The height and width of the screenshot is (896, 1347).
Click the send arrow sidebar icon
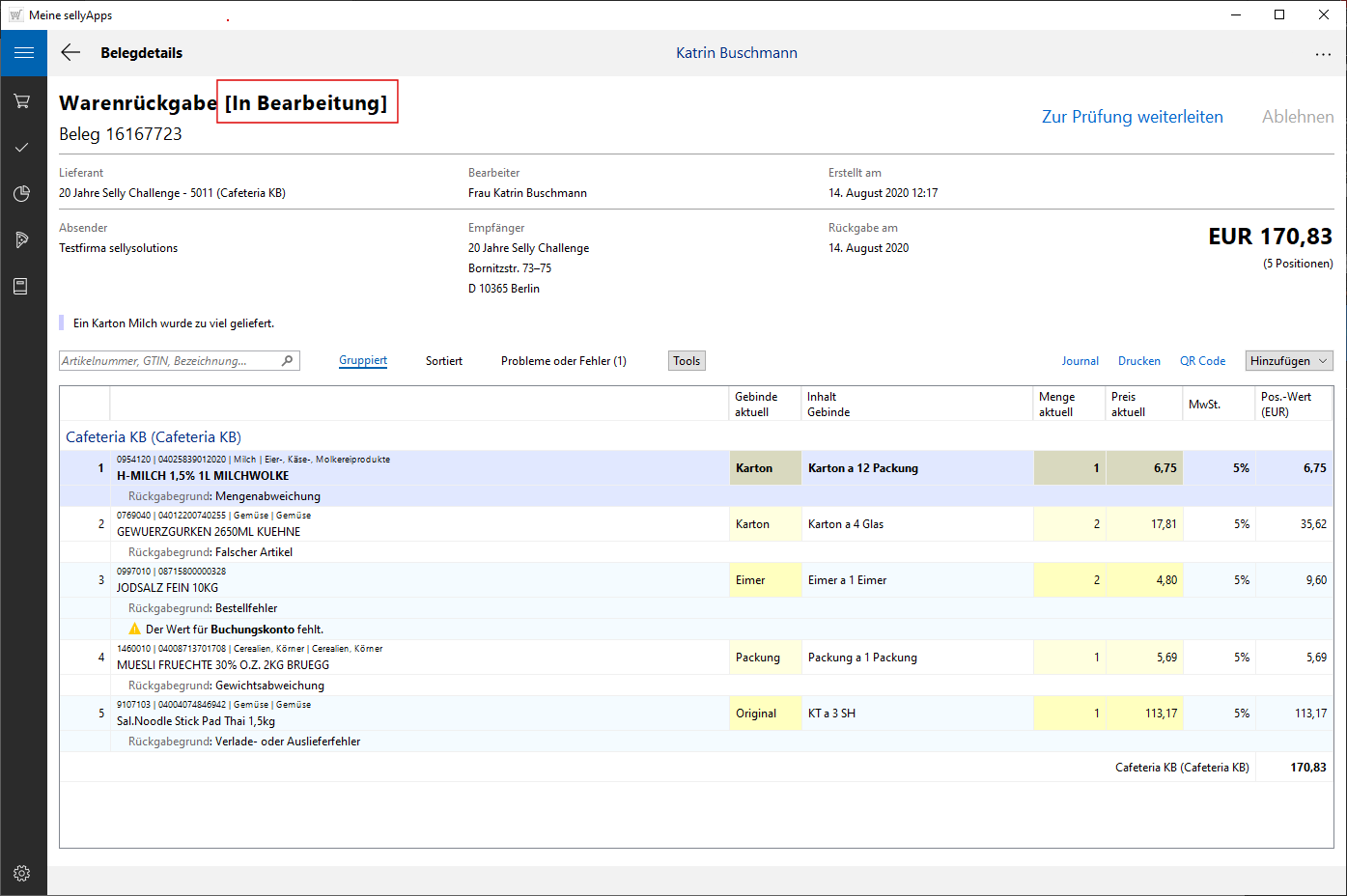[22, 239]
